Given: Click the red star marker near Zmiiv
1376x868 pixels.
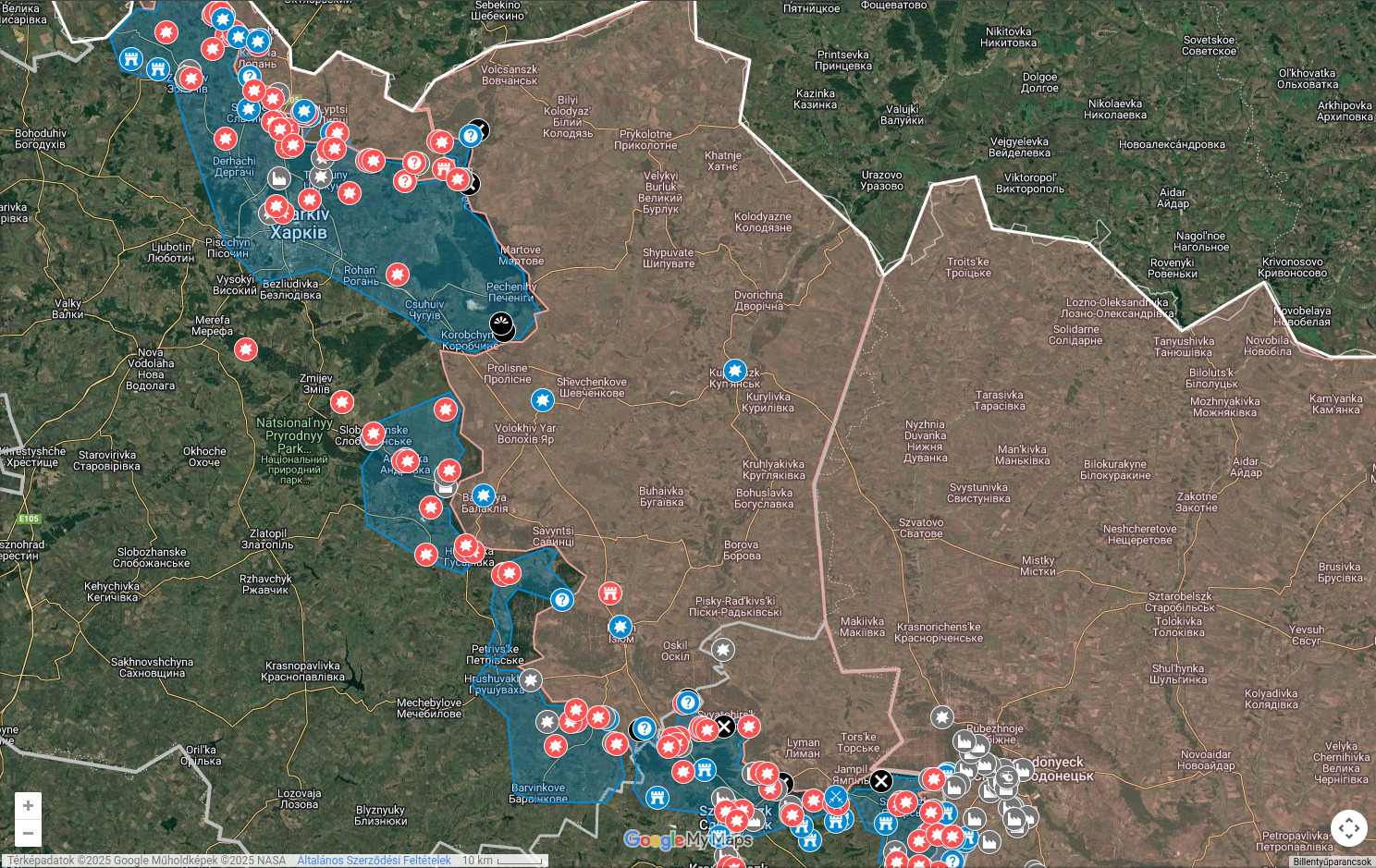Looking at the screenshot, I should click(x=342, y=402).
